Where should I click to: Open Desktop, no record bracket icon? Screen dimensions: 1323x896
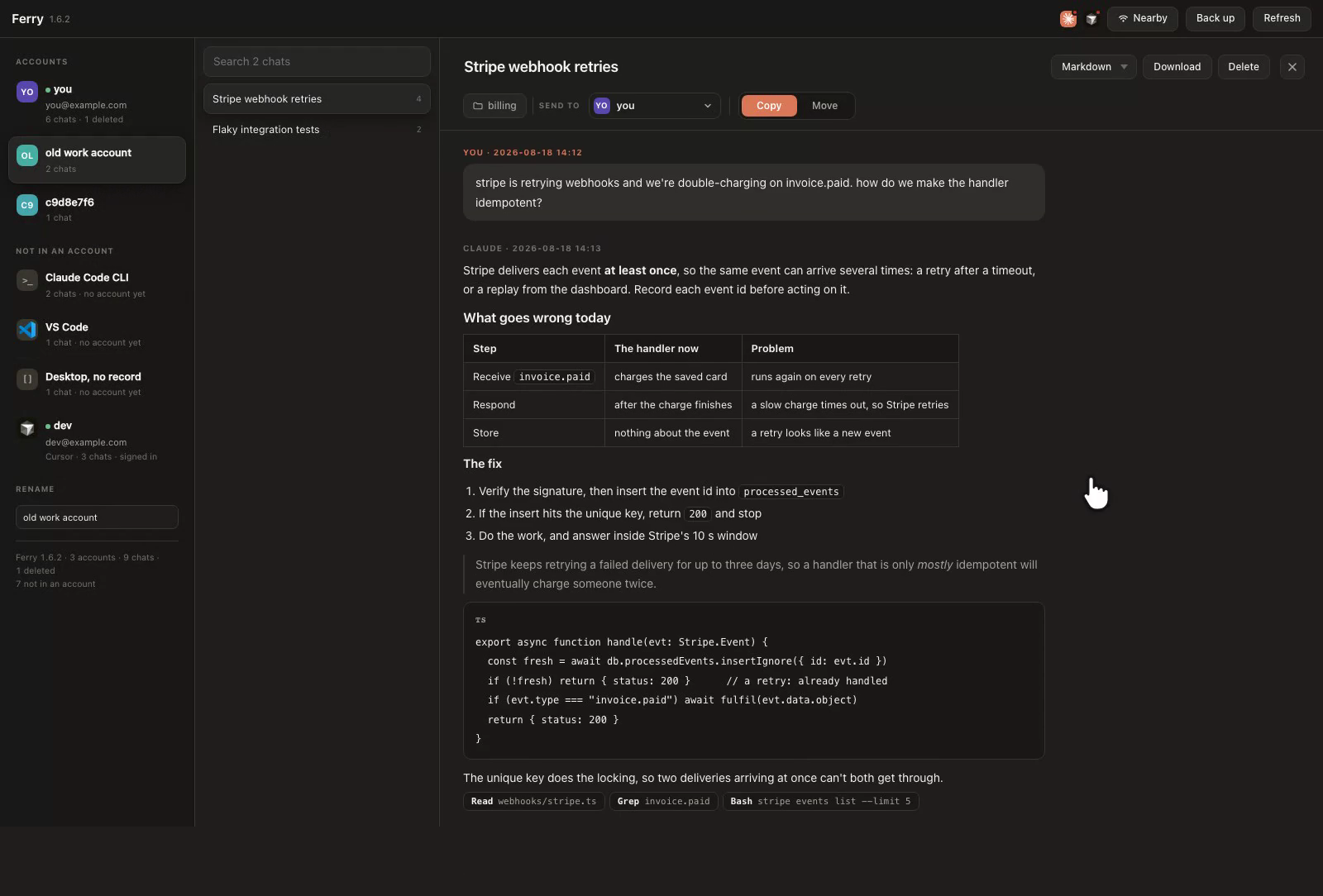point(27,379)
